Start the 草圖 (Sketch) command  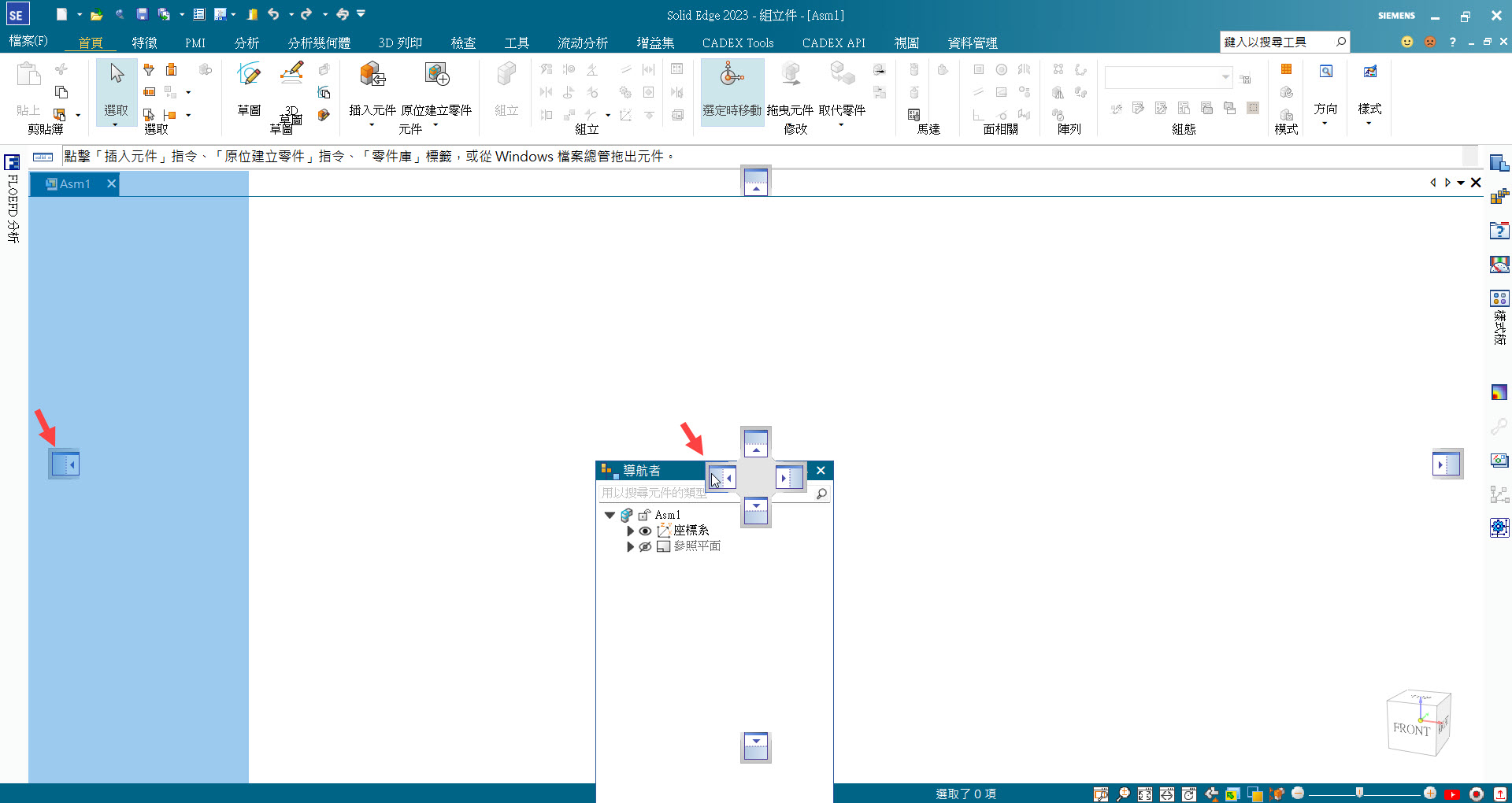click(x=249, y=88)
